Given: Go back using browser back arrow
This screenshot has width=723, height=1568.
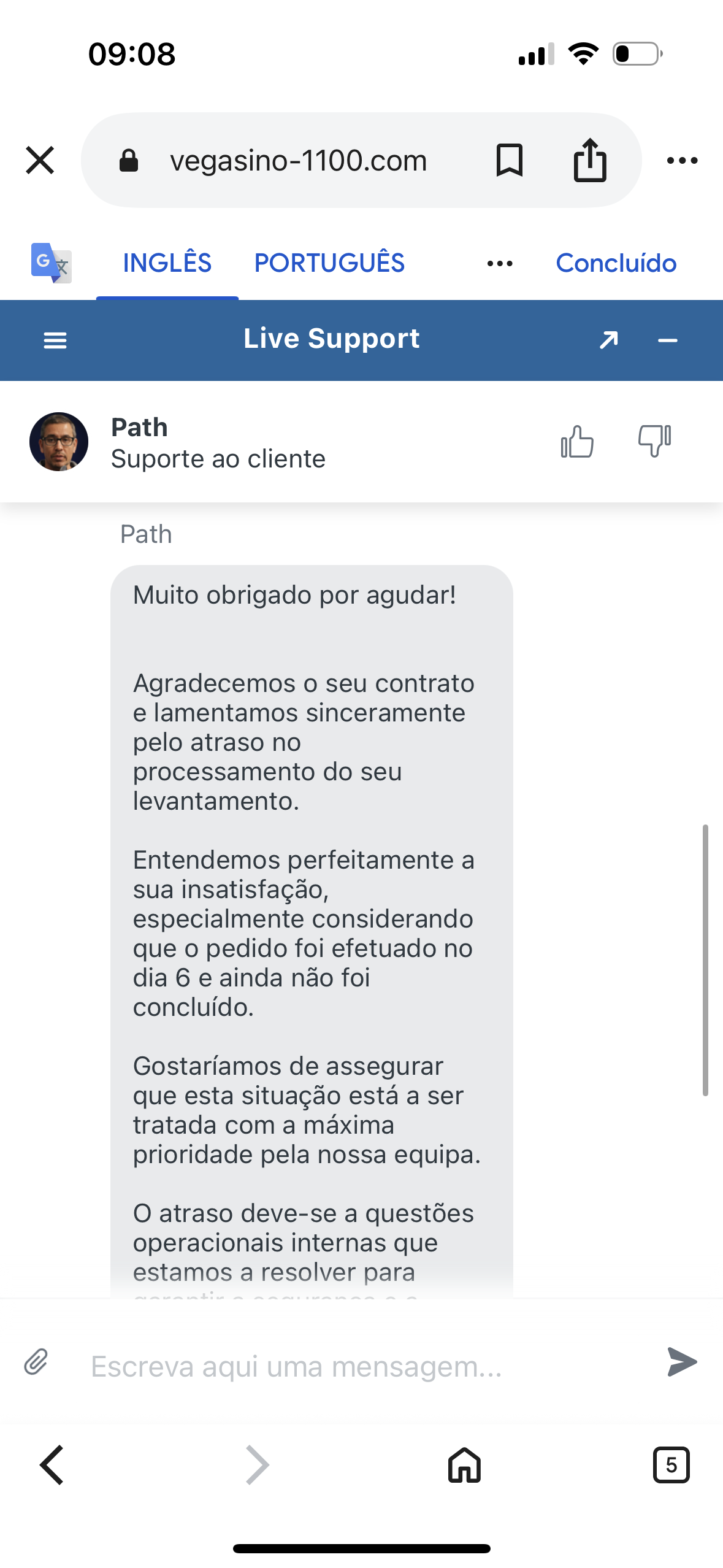Looking at the screenshot, I should (52, 1465).
